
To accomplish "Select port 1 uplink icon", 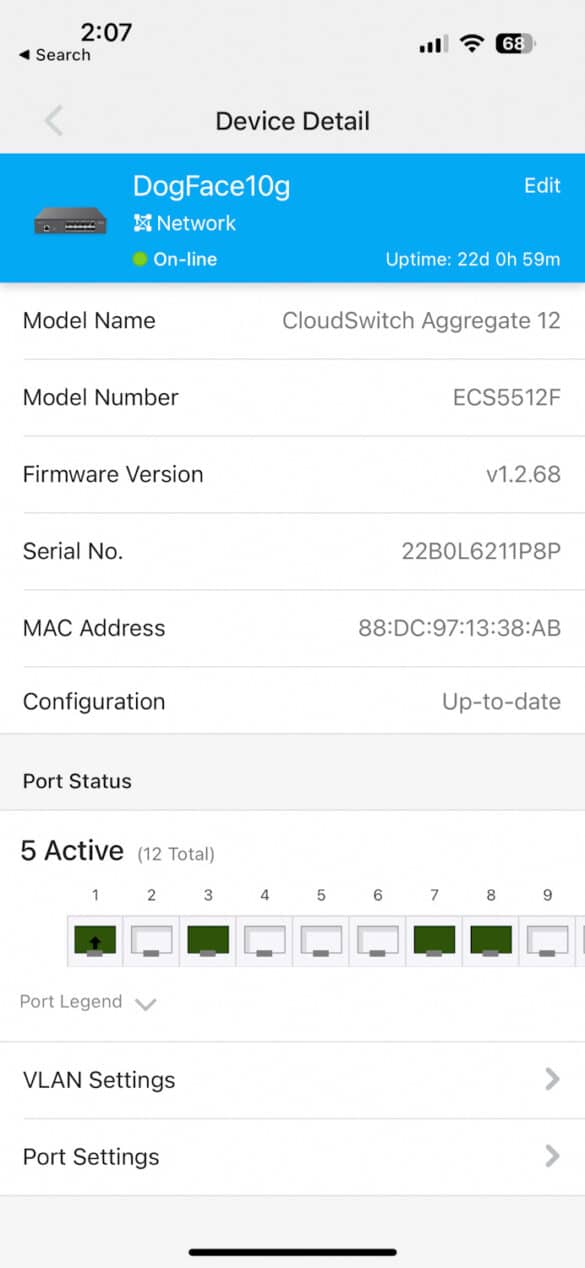I will (x=95, y=942).
